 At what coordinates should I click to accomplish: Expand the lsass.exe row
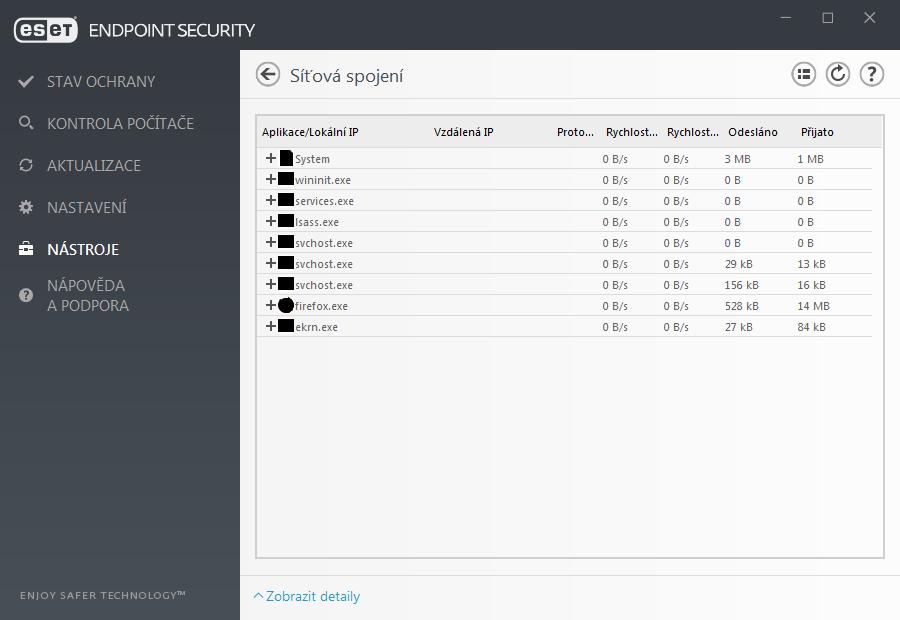[x=271, y=221]
